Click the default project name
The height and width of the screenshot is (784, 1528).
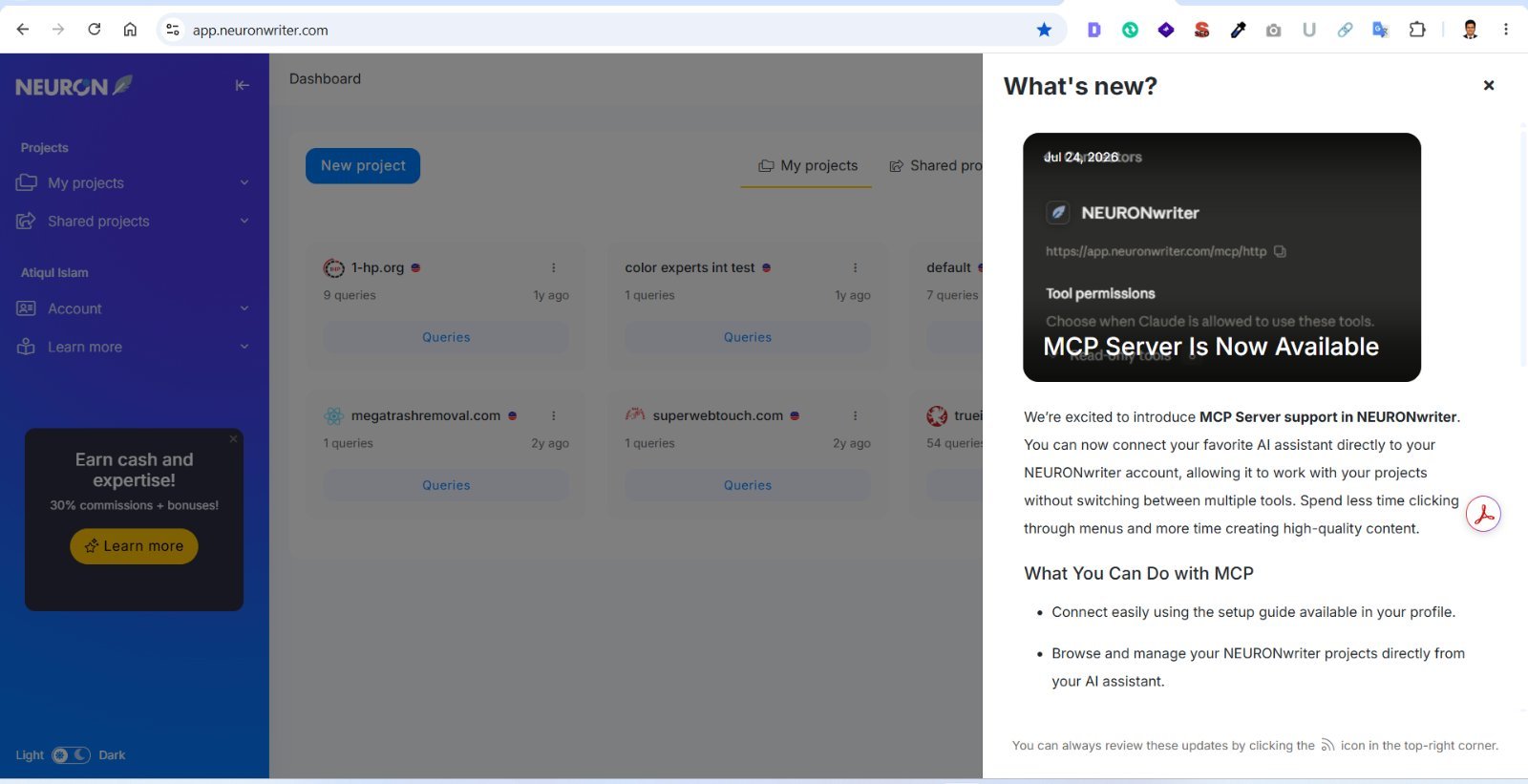[x=948, y=267]
